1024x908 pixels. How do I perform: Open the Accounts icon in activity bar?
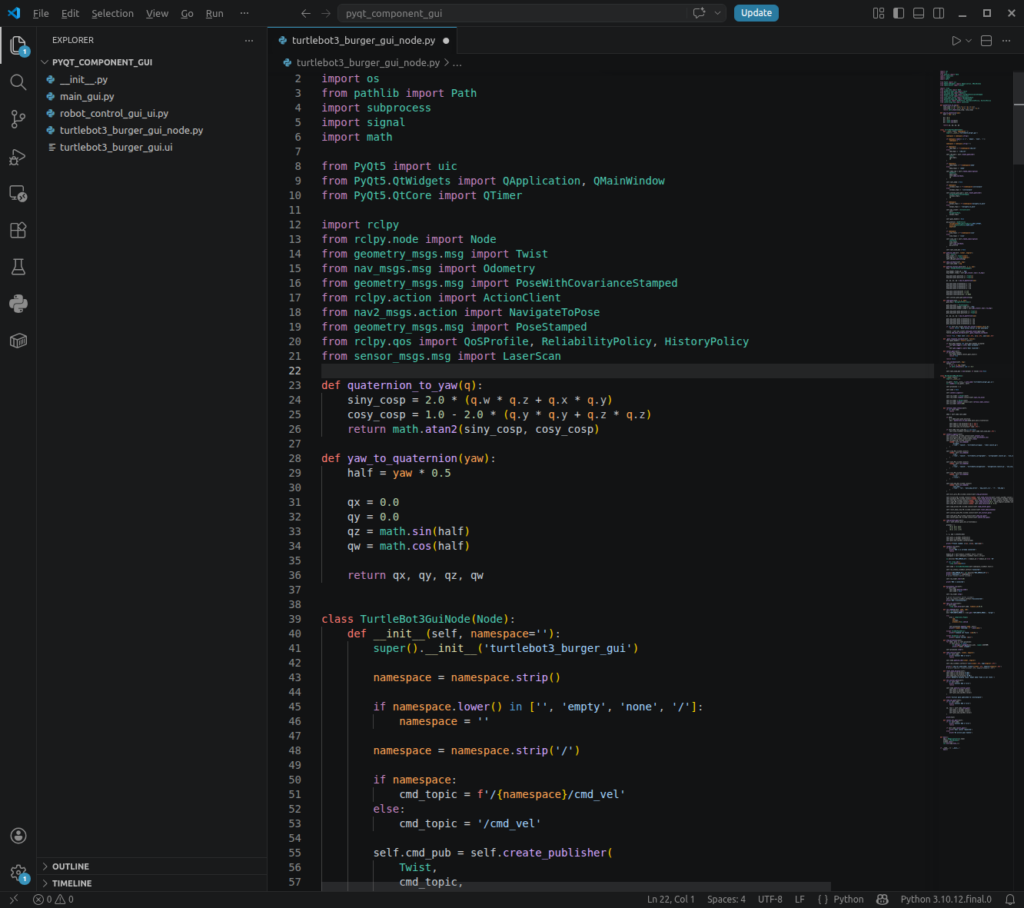18,835
